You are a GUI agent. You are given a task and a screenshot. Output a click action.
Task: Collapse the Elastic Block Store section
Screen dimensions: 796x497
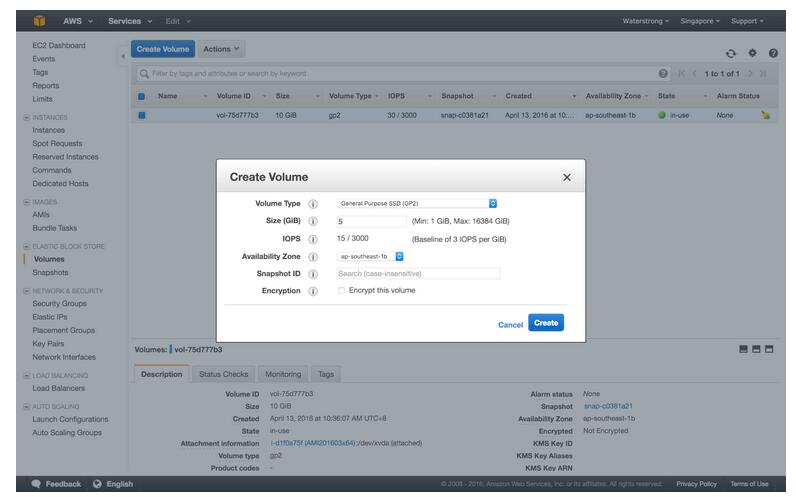(x=26, y=246)
